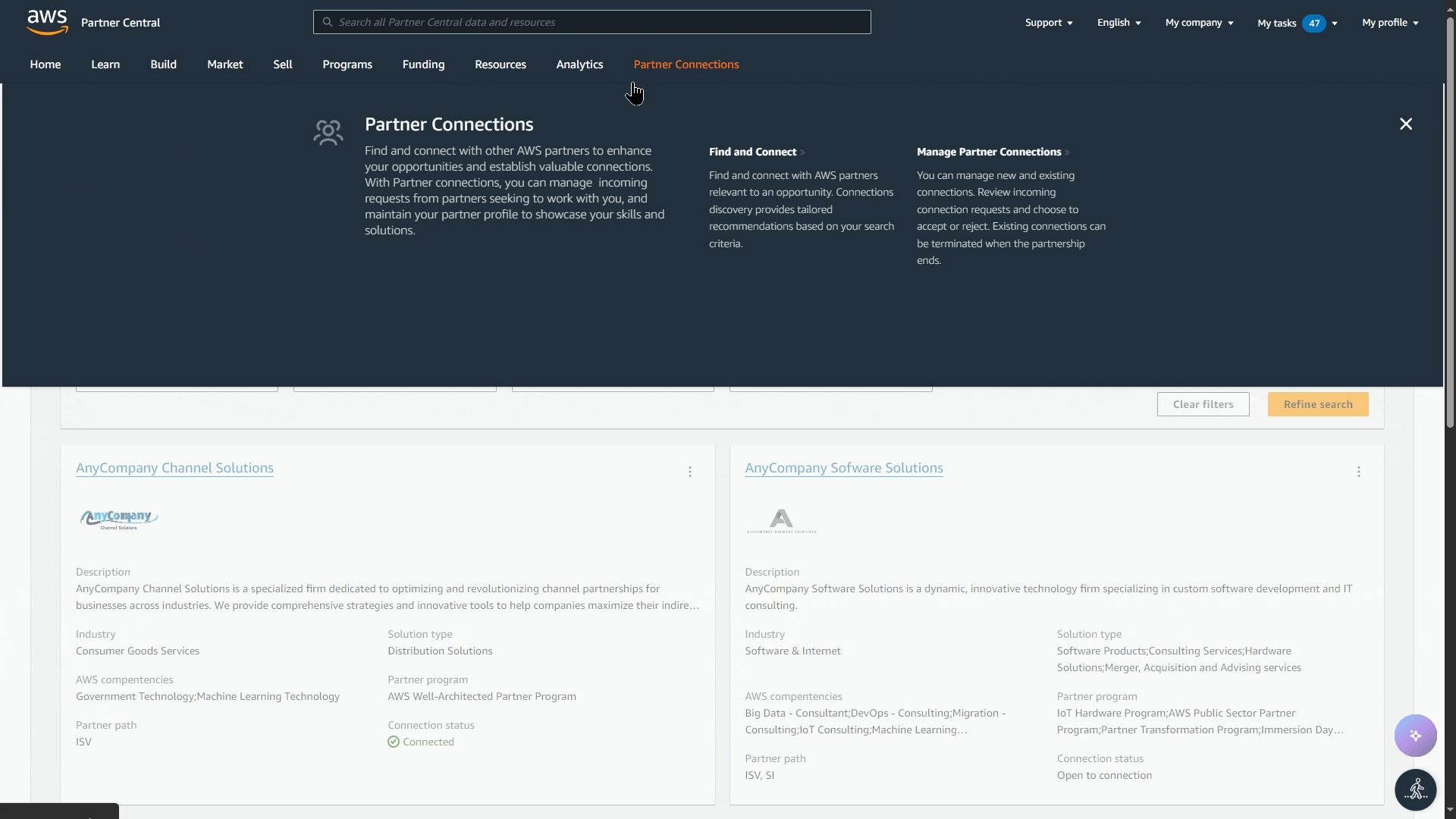Open Manage Partner Connections link
Screen dimensions: 1456x819
pyautogui.click(x=988, y=152)
